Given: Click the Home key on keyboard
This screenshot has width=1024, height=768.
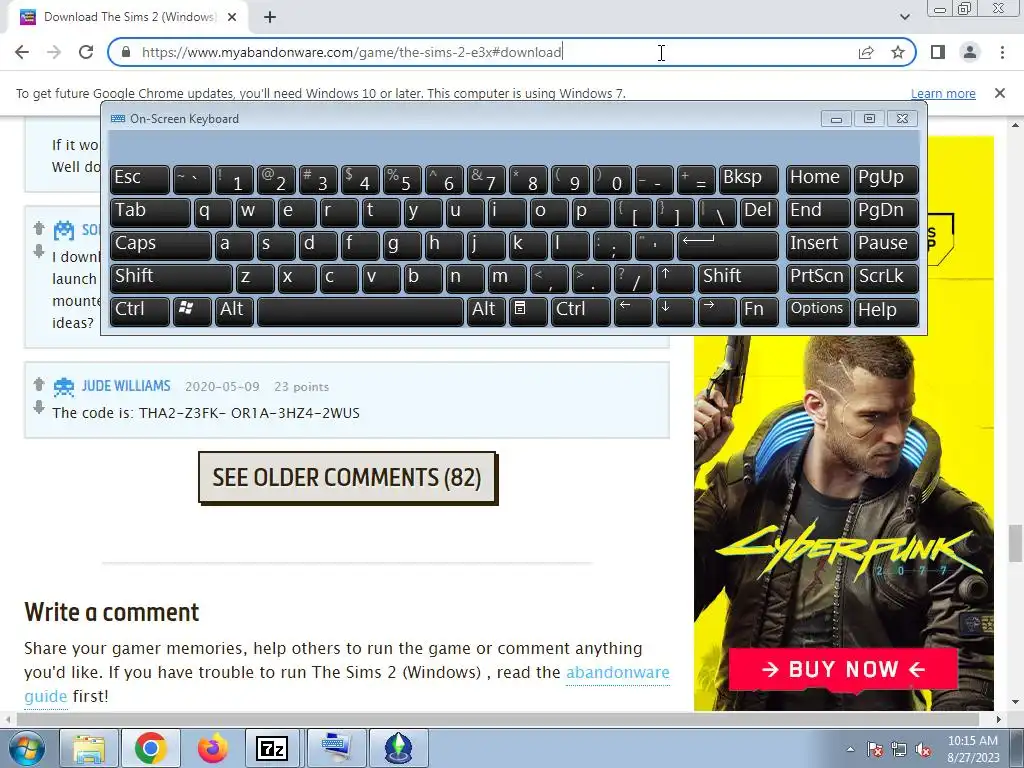Looking at the screenshot, I should (818, 179).
